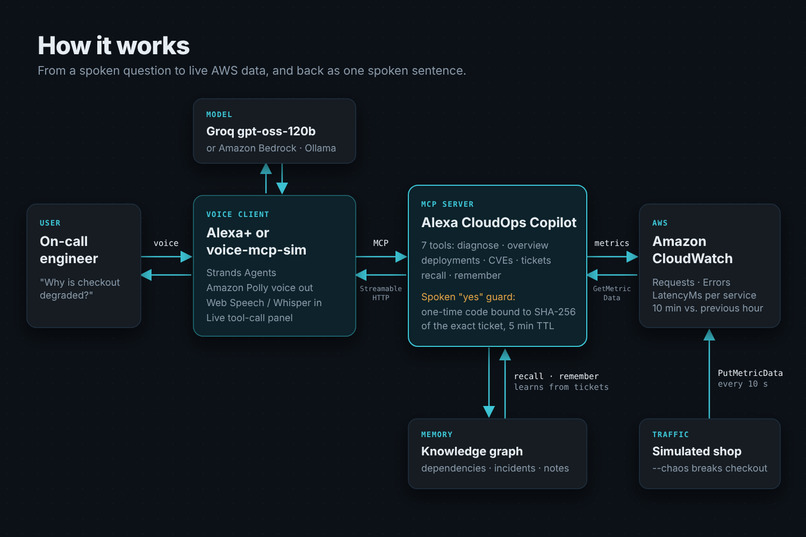Screen dimensions: 806x537
Task: Select the "Knowledge graph" title
Action: 472,451
